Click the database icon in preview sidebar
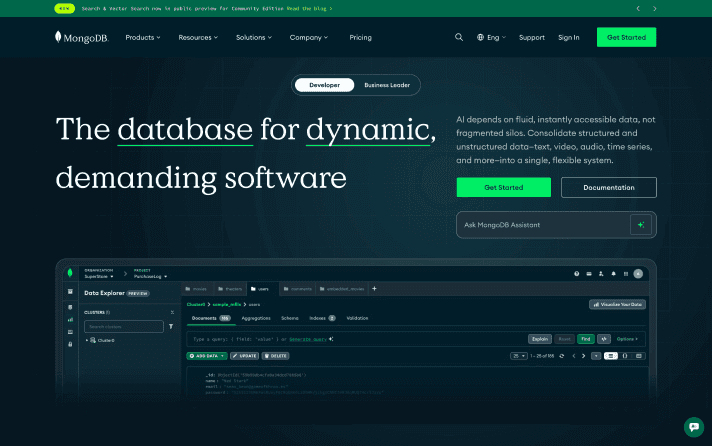 tap(70, 307)
